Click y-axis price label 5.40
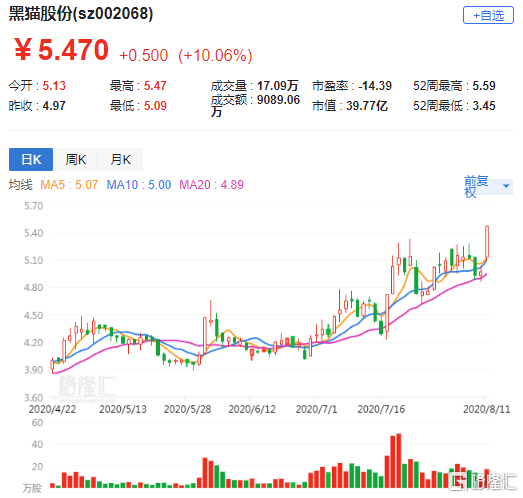 point(34,233)
